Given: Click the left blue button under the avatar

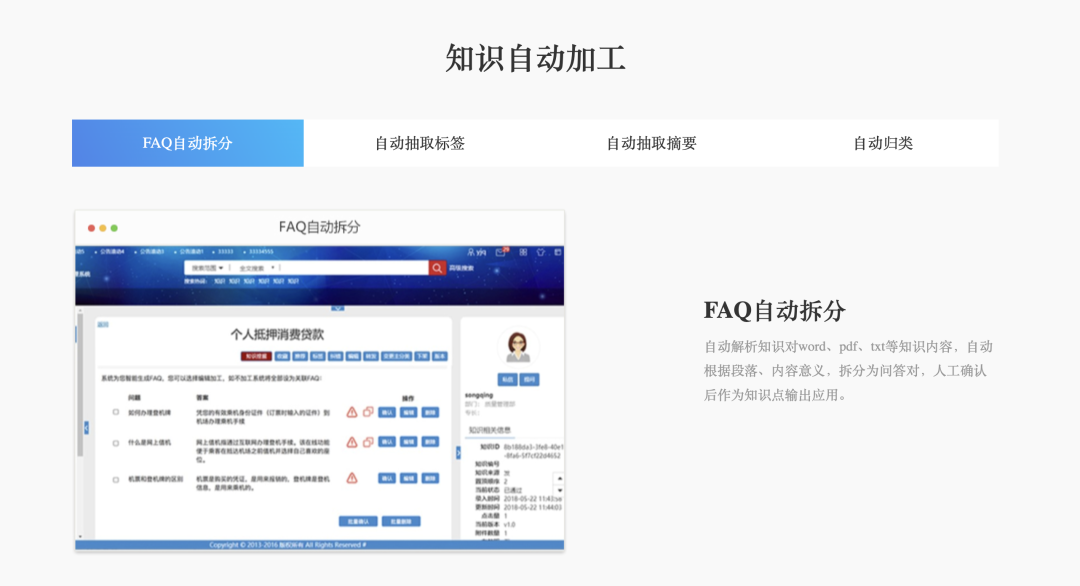Looking at the screenshot, I should tap(507, 379).
